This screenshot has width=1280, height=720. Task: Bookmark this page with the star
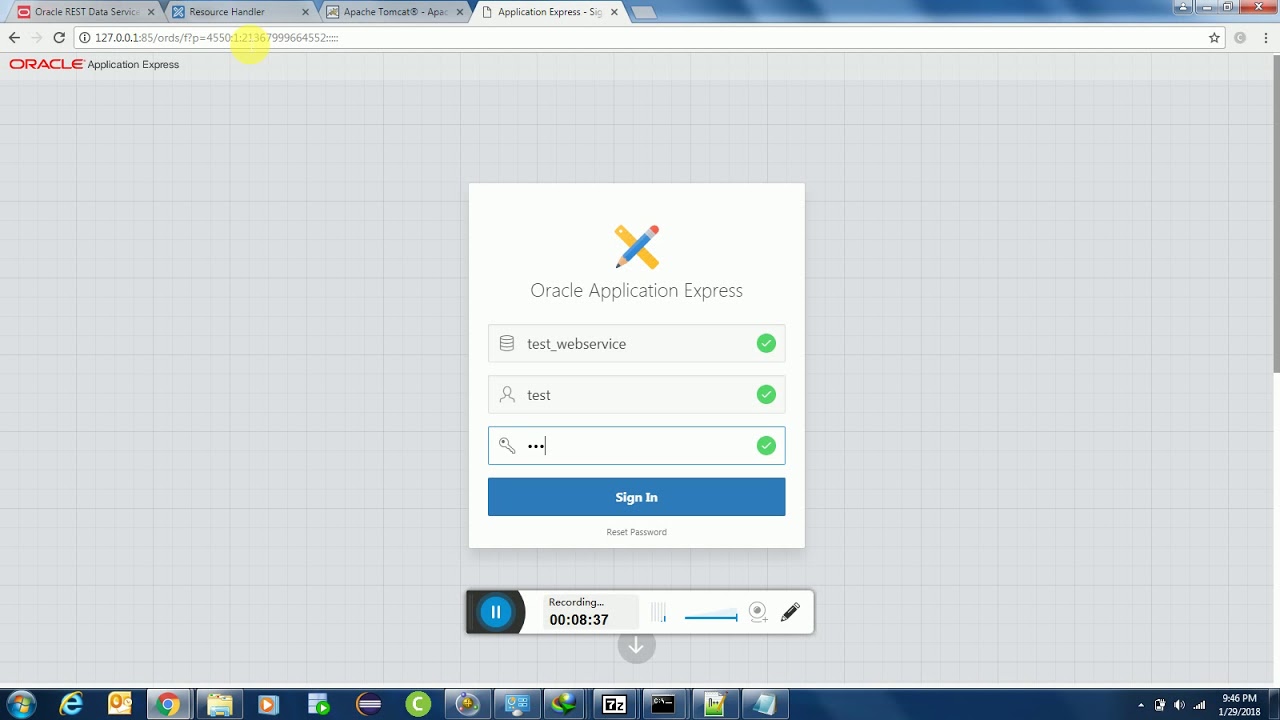pos(1214,38)
